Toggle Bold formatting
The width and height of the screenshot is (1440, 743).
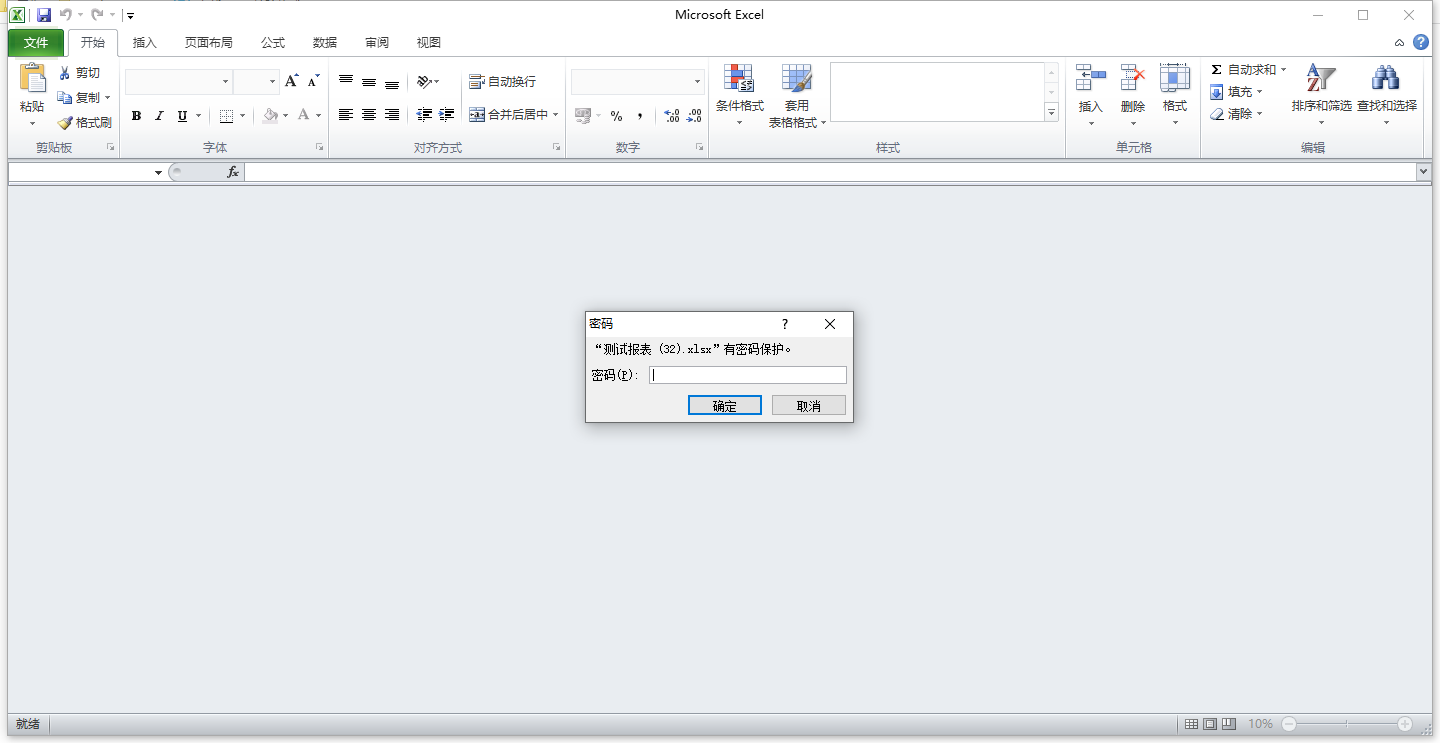pos(136,116)
